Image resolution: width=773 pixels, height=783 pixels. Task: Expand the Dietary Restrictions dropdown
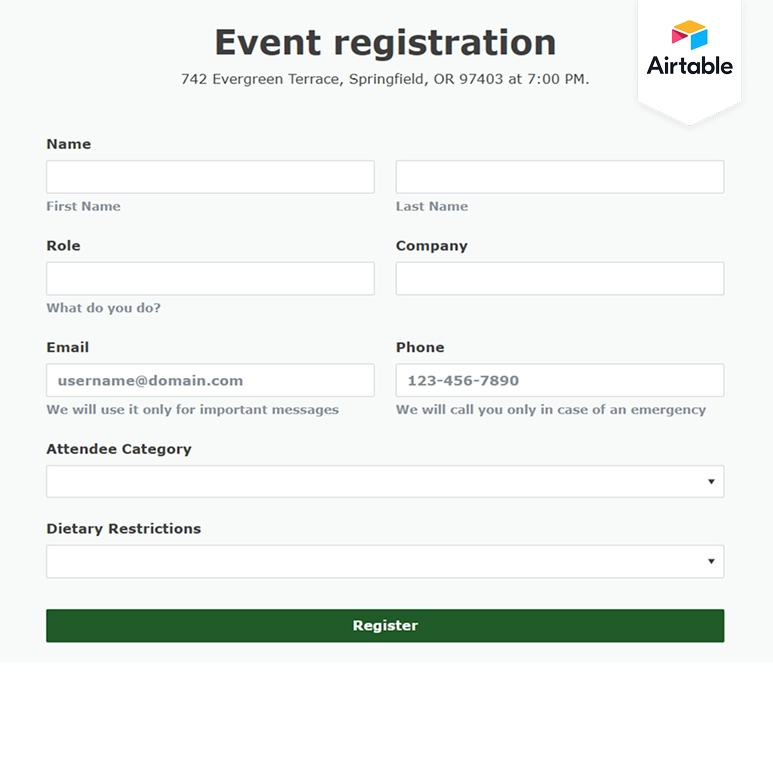tap(385, 562)
